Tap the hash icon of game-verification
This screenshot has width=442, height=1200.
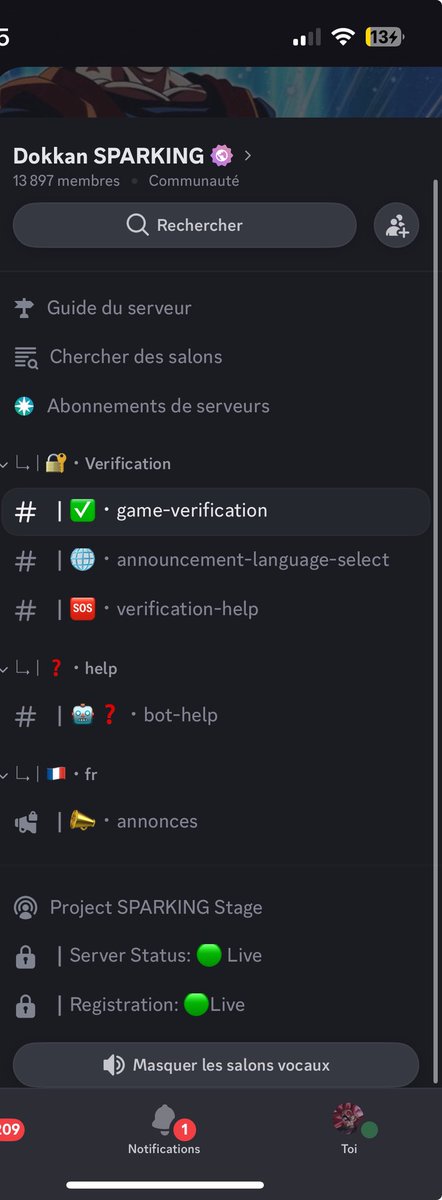click(25, 511)
